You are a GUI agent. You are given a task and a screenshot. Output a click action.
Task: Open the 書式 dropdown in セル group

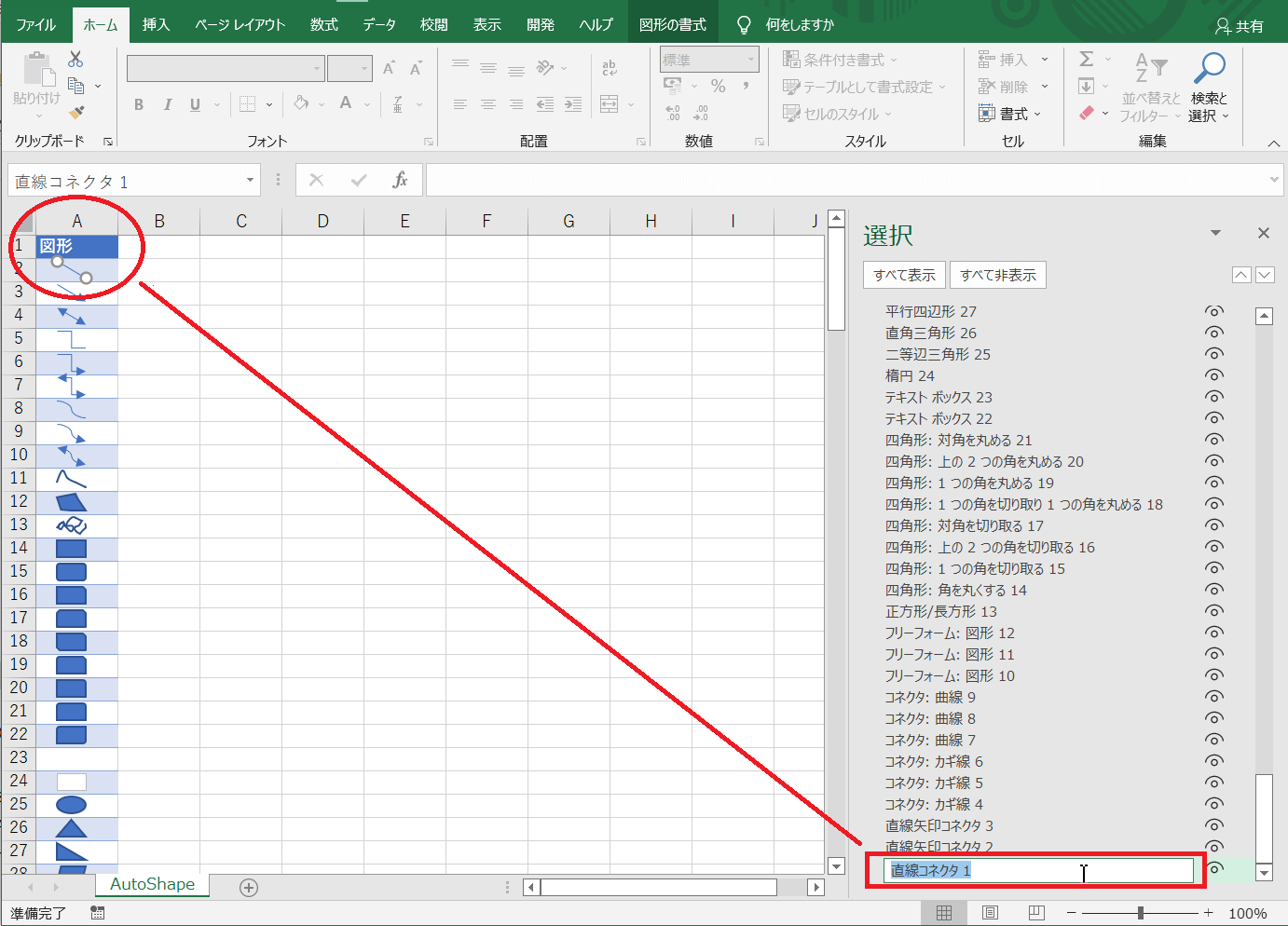pyautogui.click(x=1013, y=114)
